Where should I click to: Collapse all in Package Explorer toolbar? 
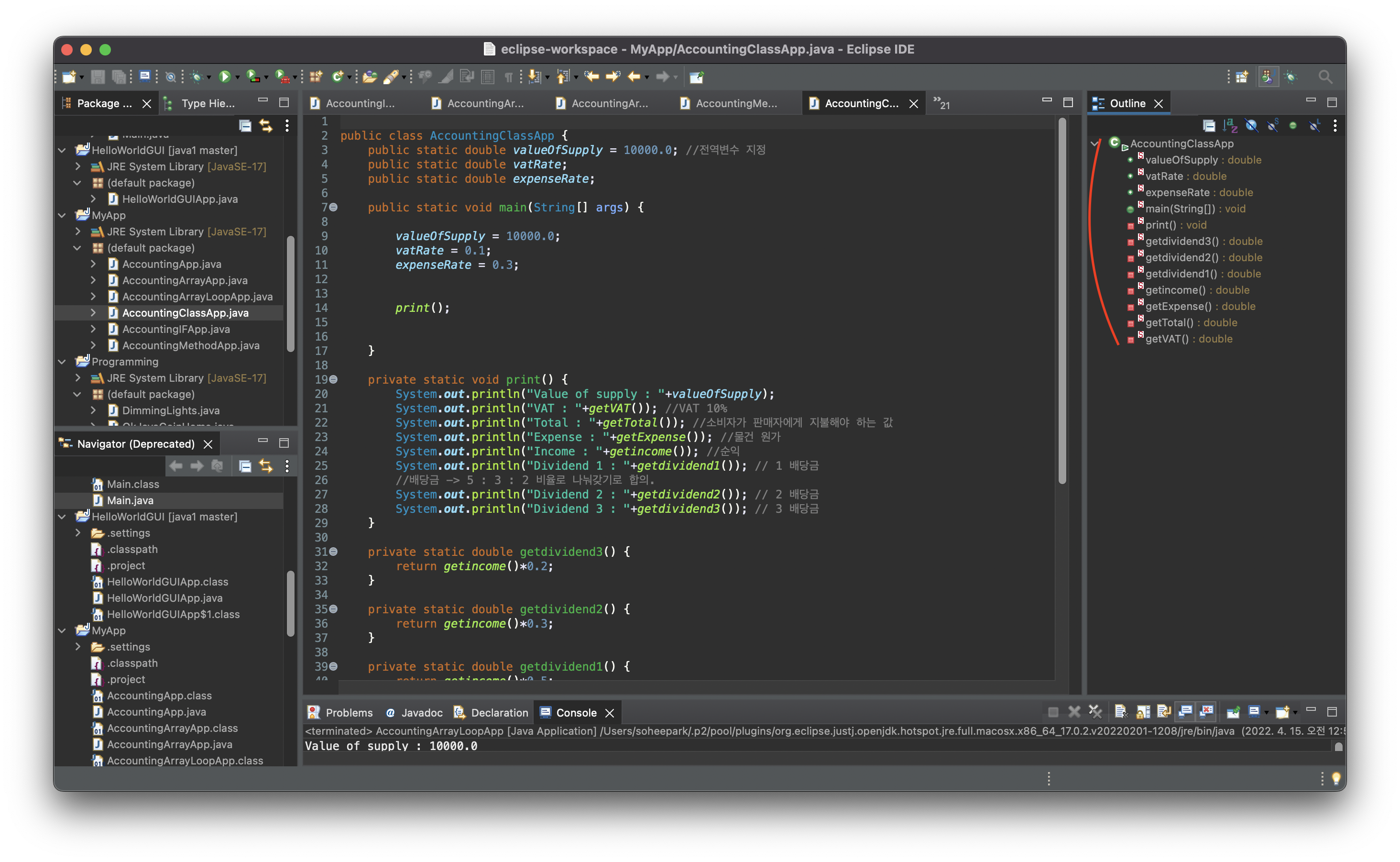click(x=245, y=125)
